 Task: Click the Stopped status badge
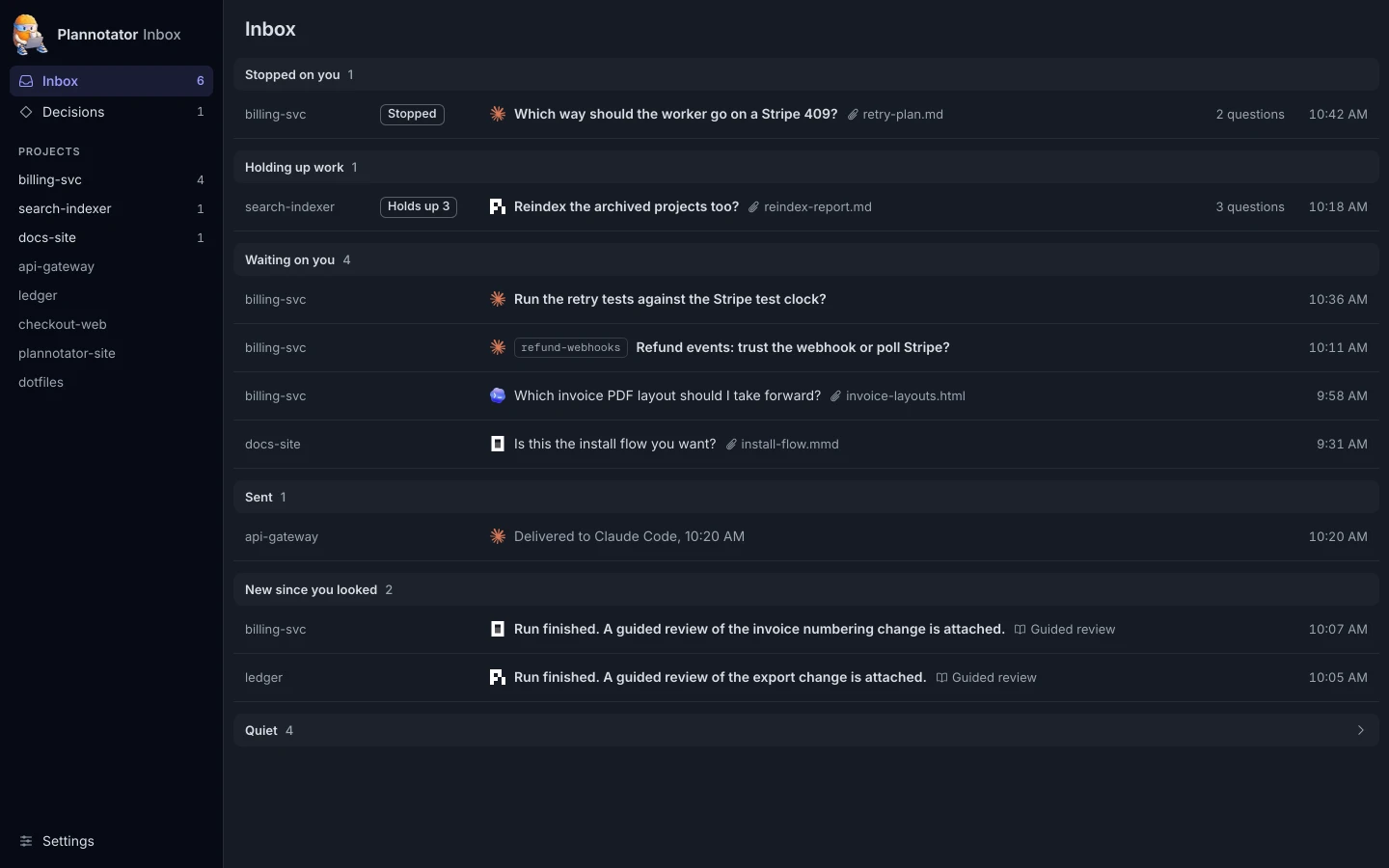tap(412, 114)
